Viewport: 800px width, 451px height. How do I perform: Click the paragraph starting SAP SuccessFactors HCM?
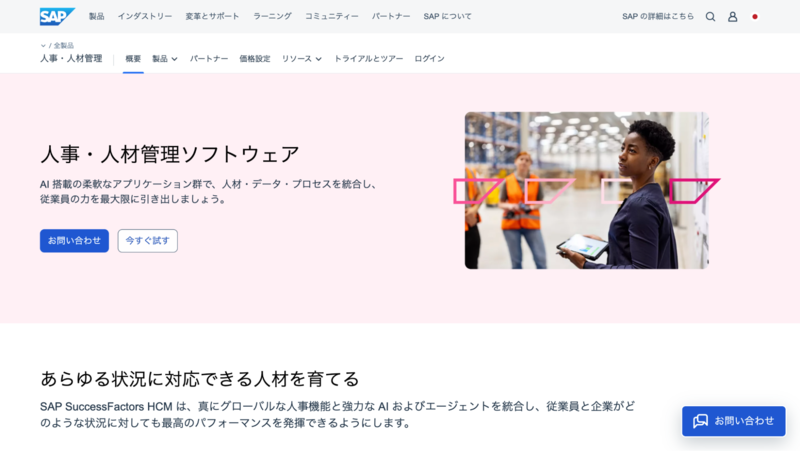coord(338,415)
